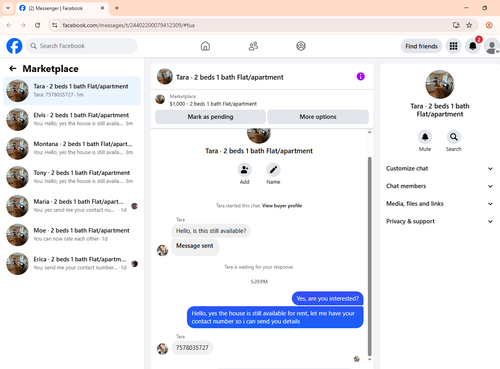Open the Groups icon in top navigation
The height and width of the screenshot is (369, 500).
301,46
